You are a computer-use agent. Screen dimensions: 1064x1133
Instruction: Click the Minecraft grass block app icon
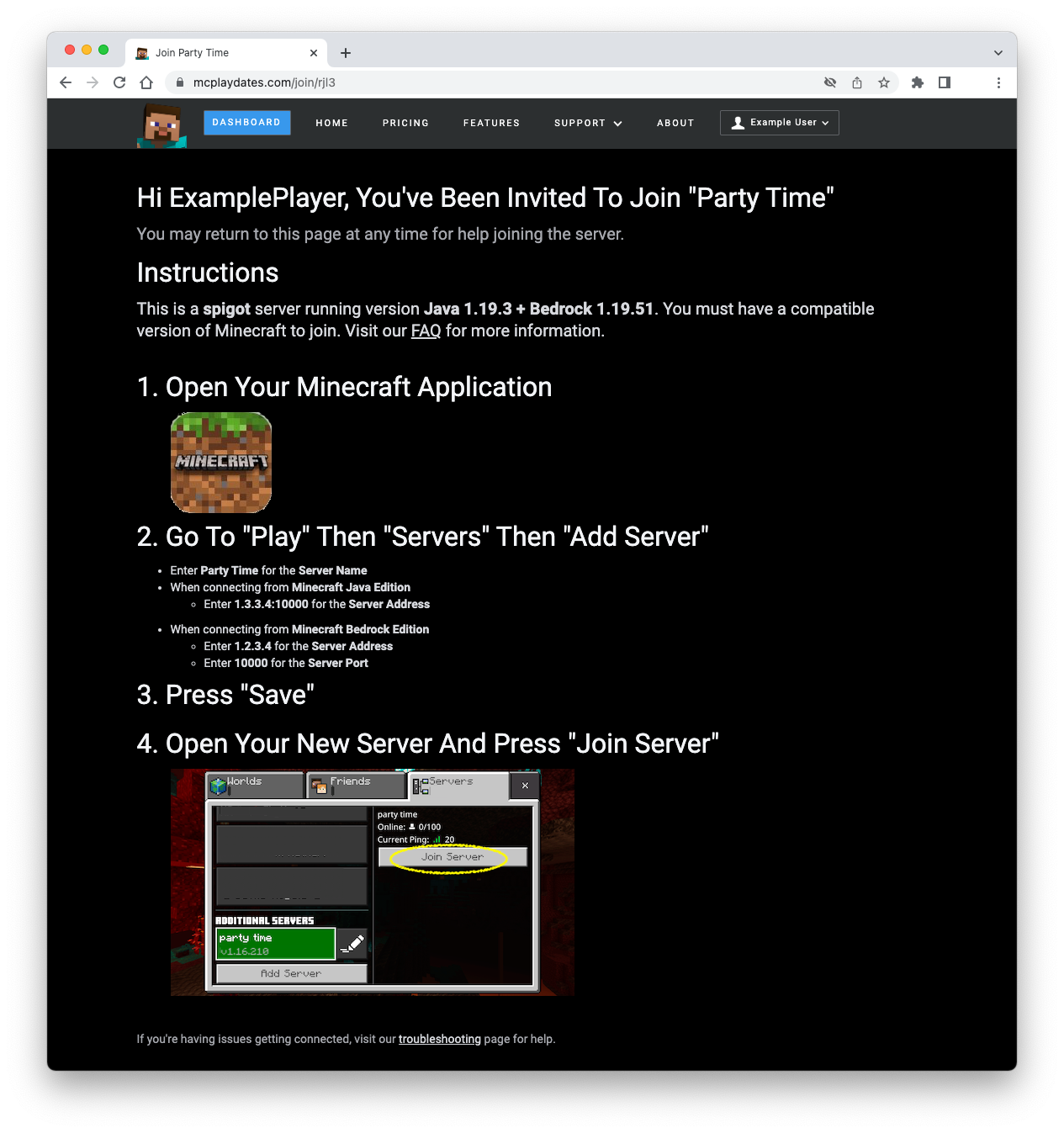(220, 462)
